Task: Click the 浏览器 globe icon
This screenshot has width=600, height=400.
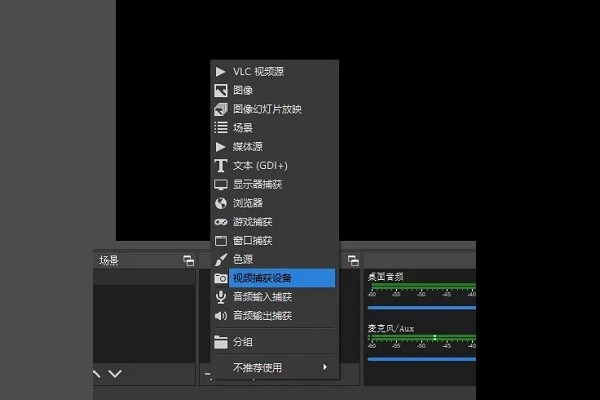Action: [221, 203]
